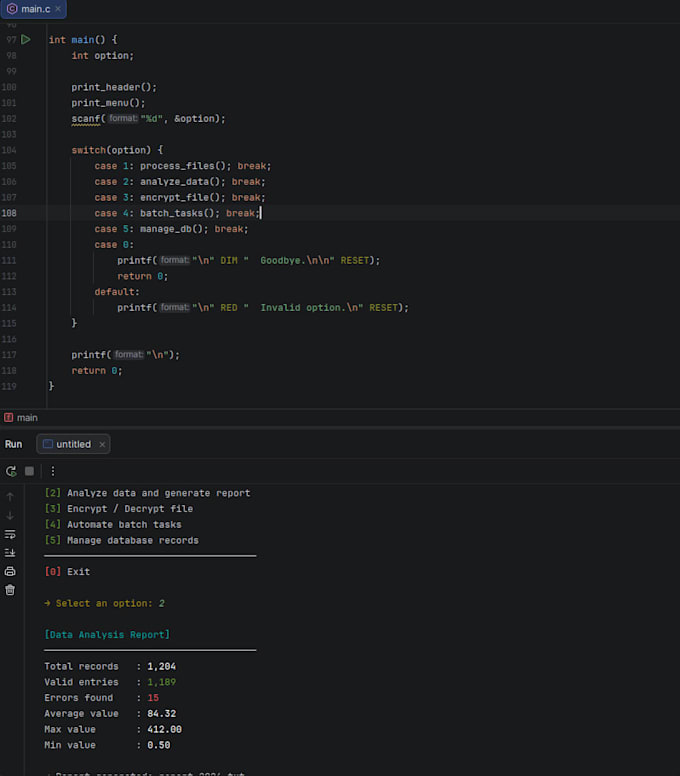Rerun the program with the rerun icon
The height and width of the screenshot is (776, 680).
pos(11,471)
